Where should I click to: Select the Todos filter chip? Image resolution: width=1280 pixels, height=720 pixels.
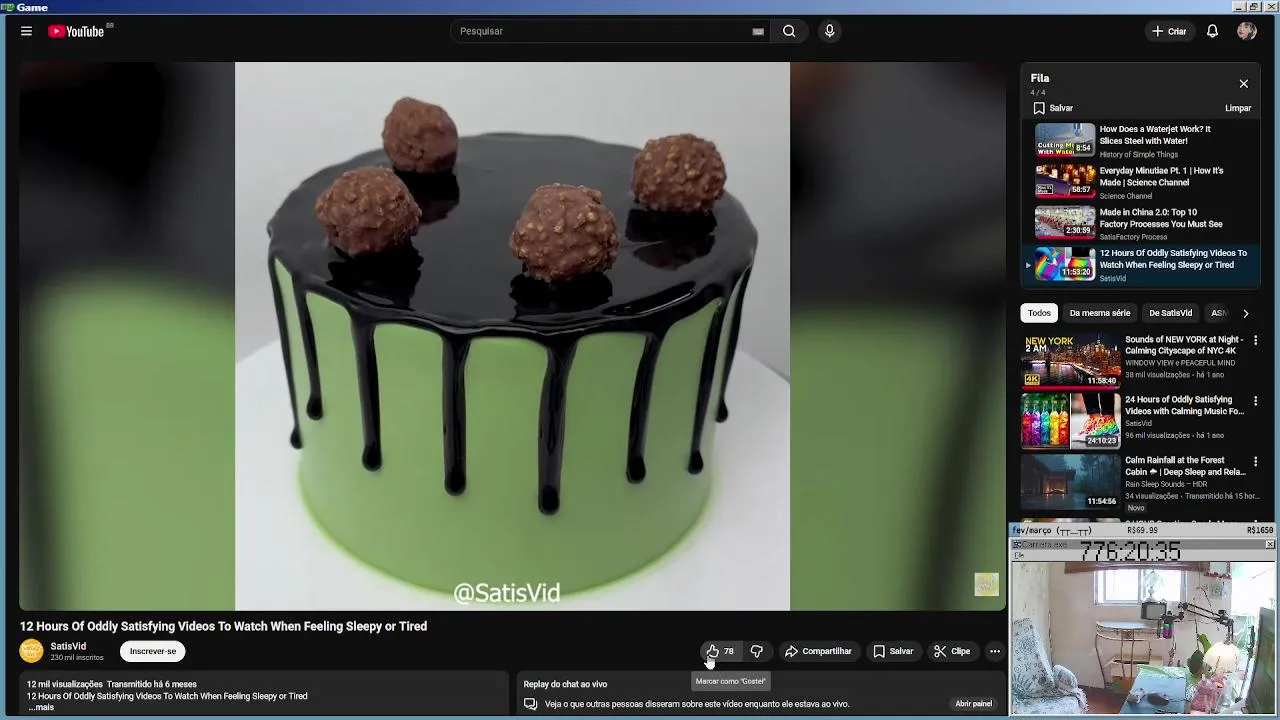pyautogui.click(x=1039, y=313)
